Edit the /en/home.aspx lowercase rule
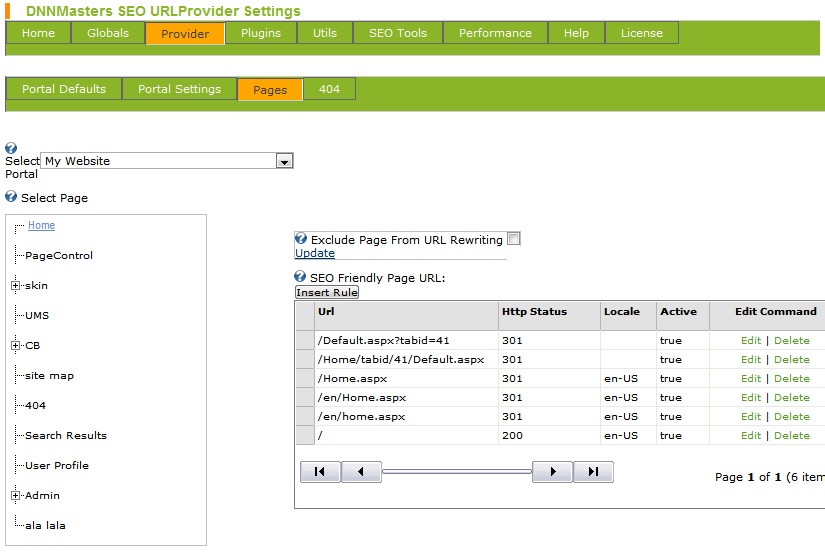The height and width of the screenshot is (557, 825). 751,416
